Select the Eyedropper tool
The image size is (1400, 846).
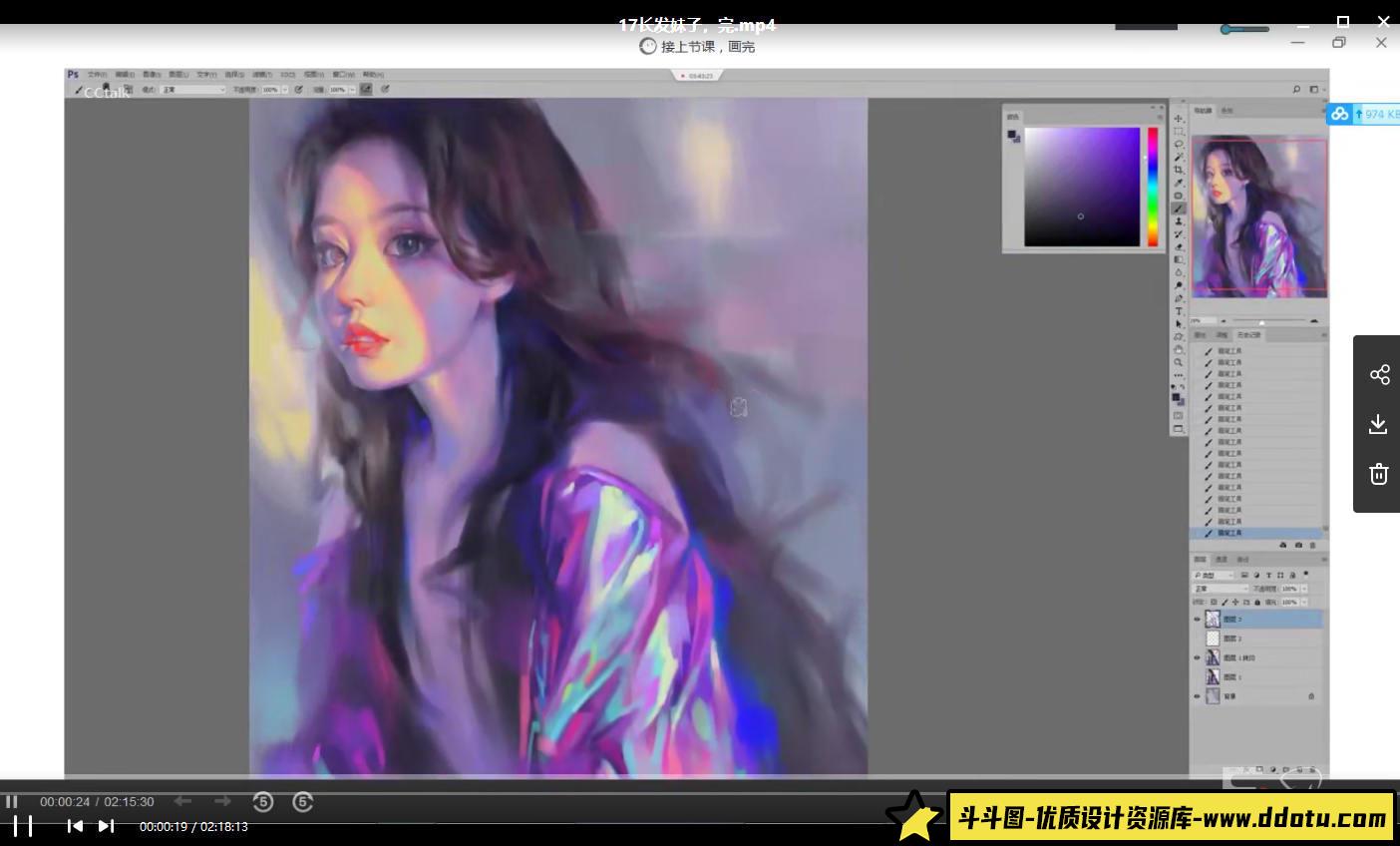coord(1179,183)
